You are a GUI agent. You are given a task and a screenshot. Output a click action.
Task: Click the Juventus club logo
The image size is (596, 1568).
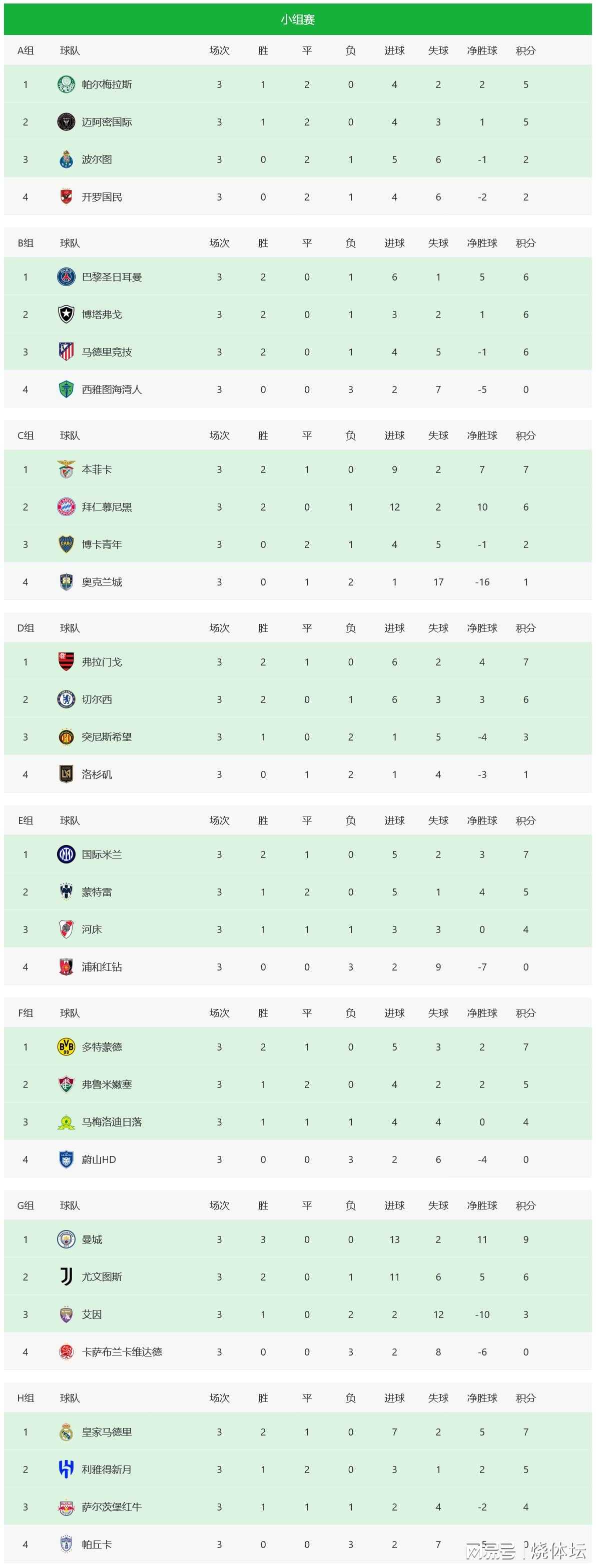tap(66, 1276)
